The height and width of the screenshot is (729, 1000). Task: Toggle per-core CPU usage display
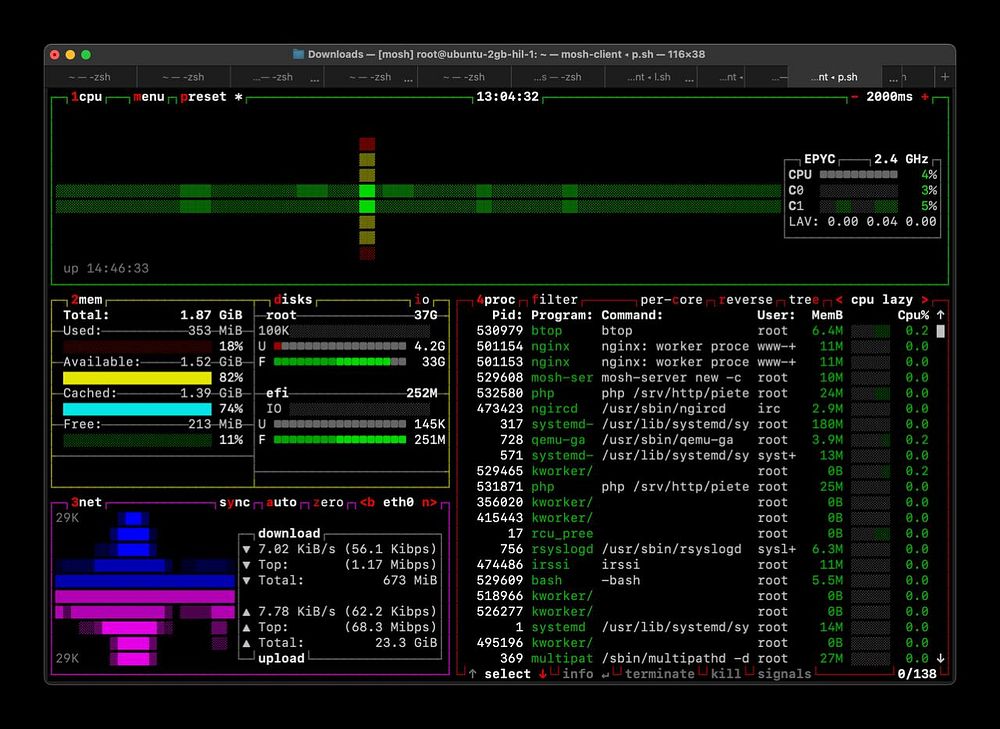(x=671, y=299)
